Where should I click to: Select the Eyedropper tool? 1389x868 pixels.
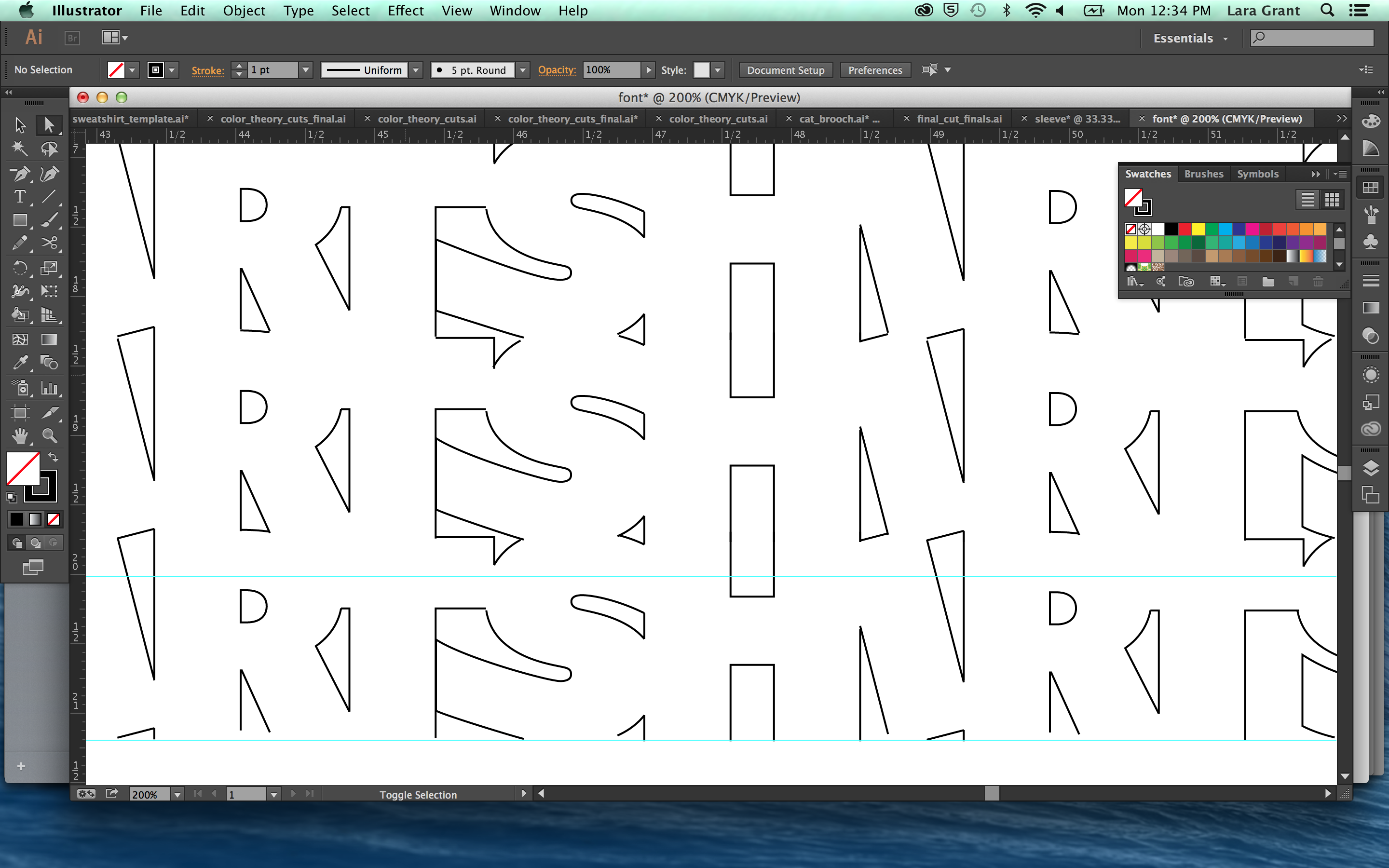20,363
